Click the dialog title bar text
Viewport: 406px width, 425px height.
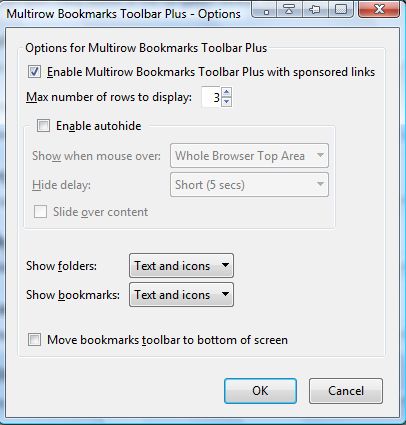coord(123,14)
